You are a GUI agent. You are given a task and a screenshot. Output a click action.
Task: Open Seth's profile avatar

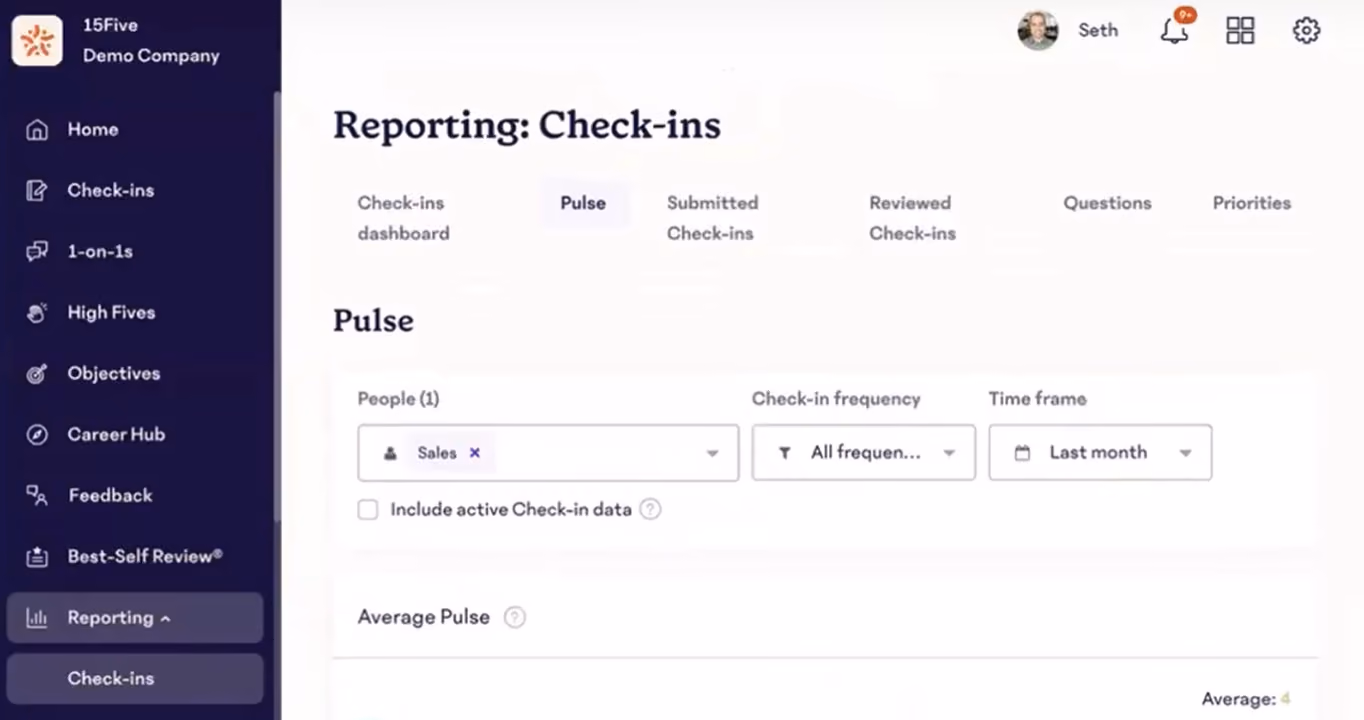(x=1038, y=31)
